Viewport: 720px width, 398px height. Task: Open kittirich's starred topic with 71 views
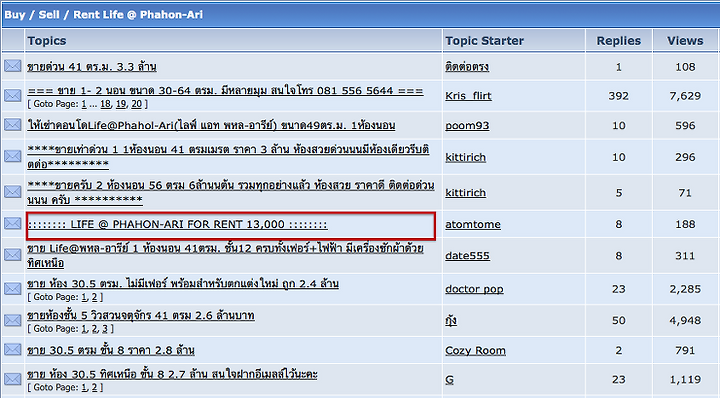(231, 192)
